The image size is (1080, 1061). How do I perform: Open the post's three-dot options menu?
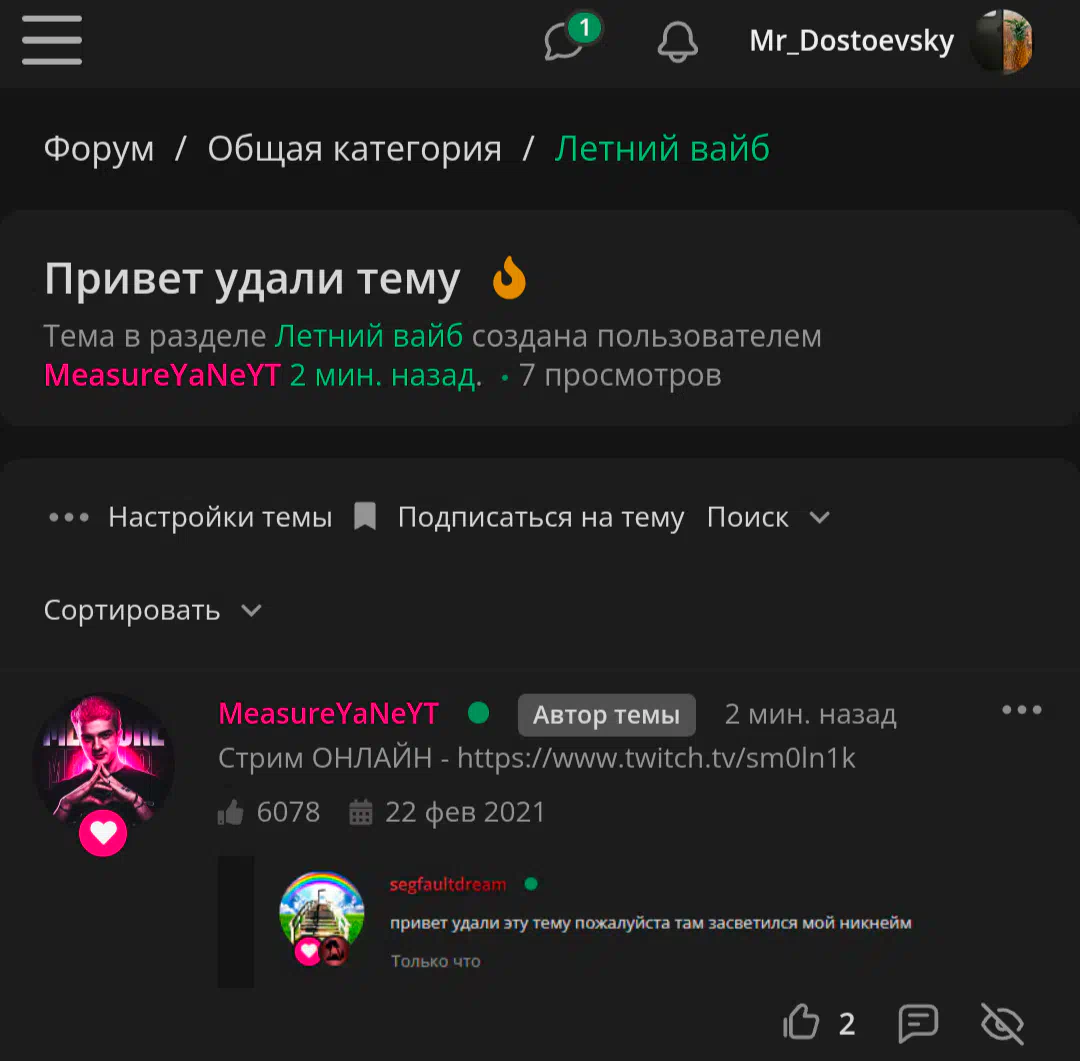[1021, 710]
